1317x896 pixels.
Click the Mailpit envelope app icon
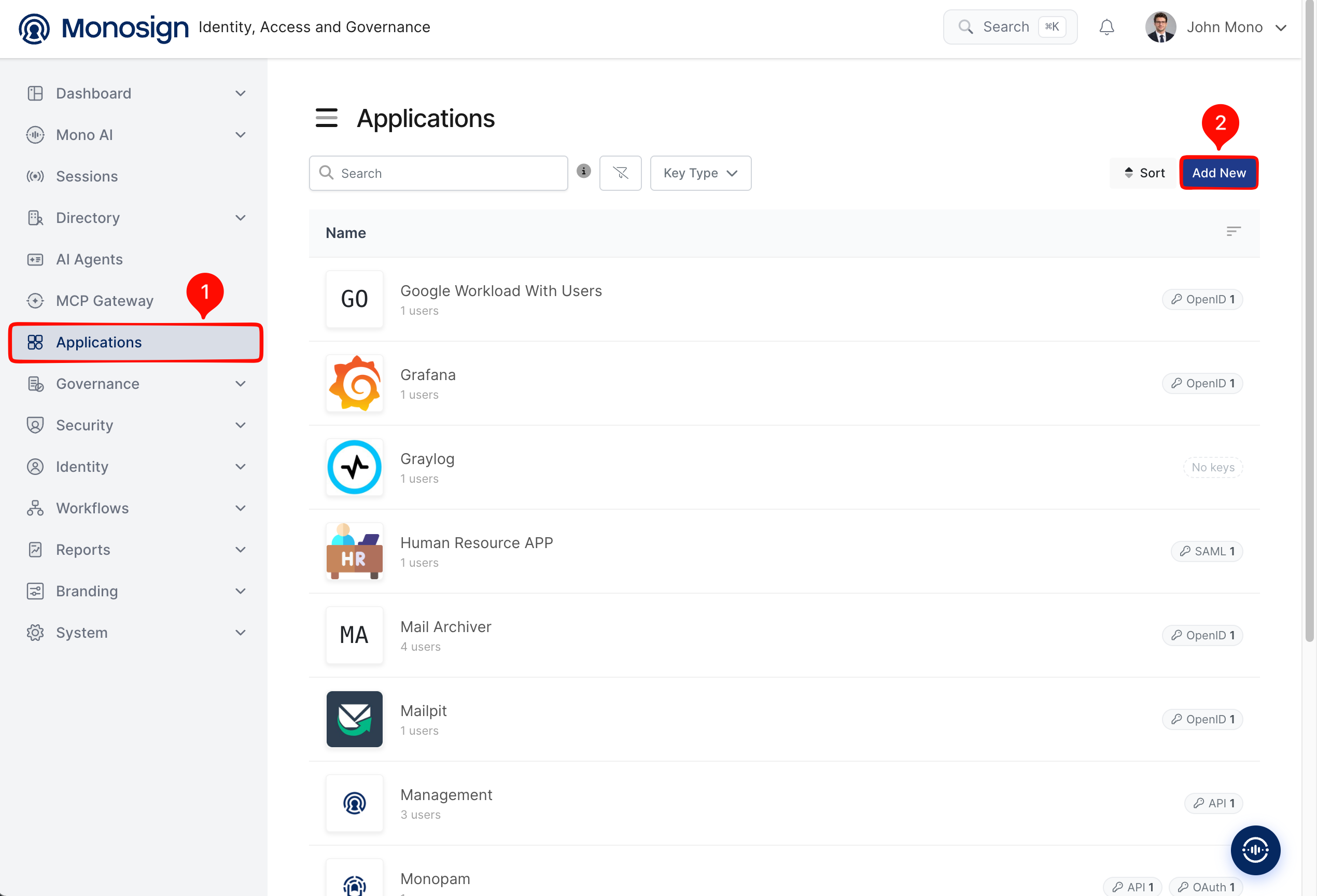tap(354, 719)
